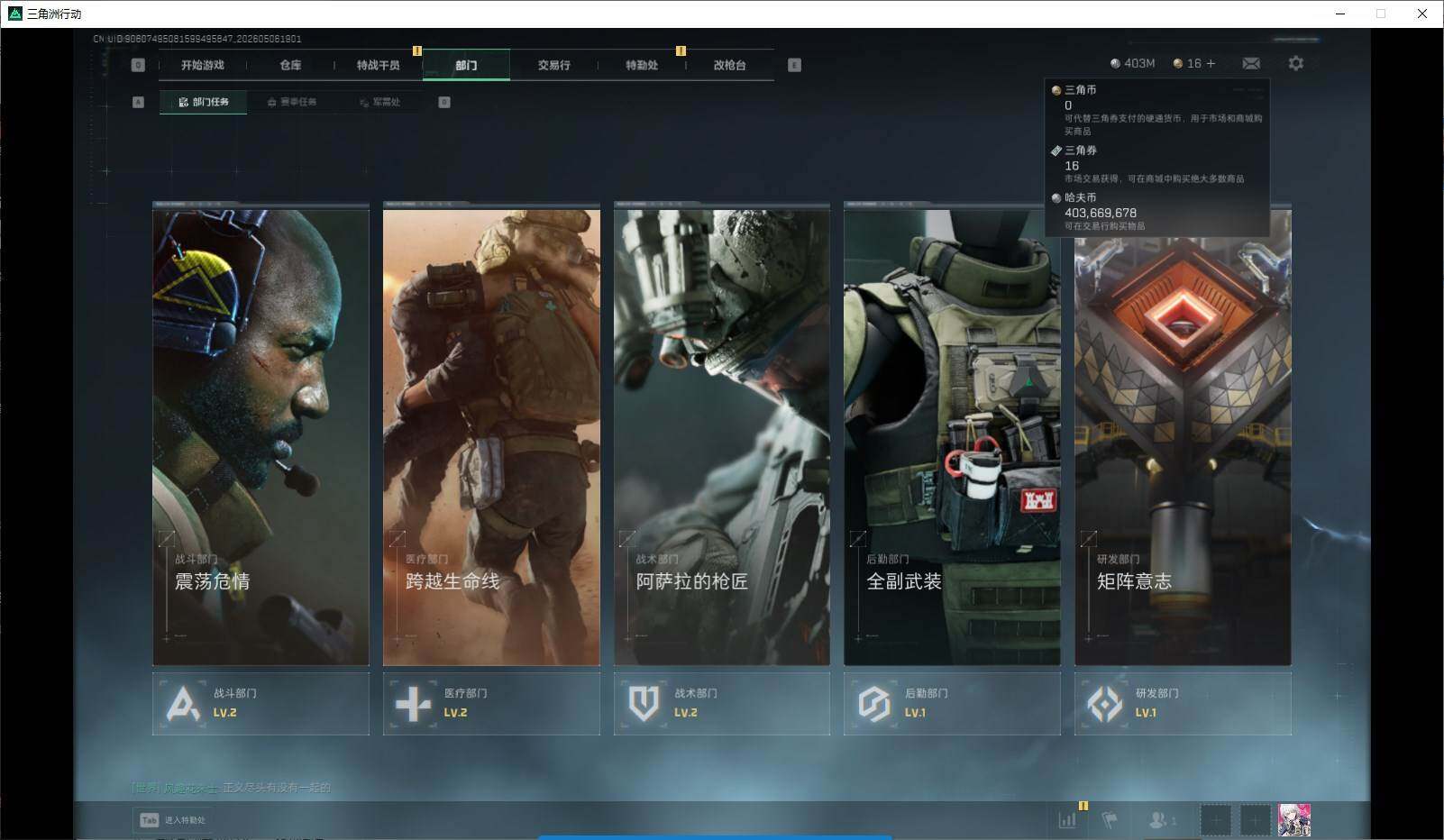Click the 战斗部门 A-shaped emblem icon
Image resolution: width=1444 pixels, height=840 pixels.
click(x=183, y=704)
